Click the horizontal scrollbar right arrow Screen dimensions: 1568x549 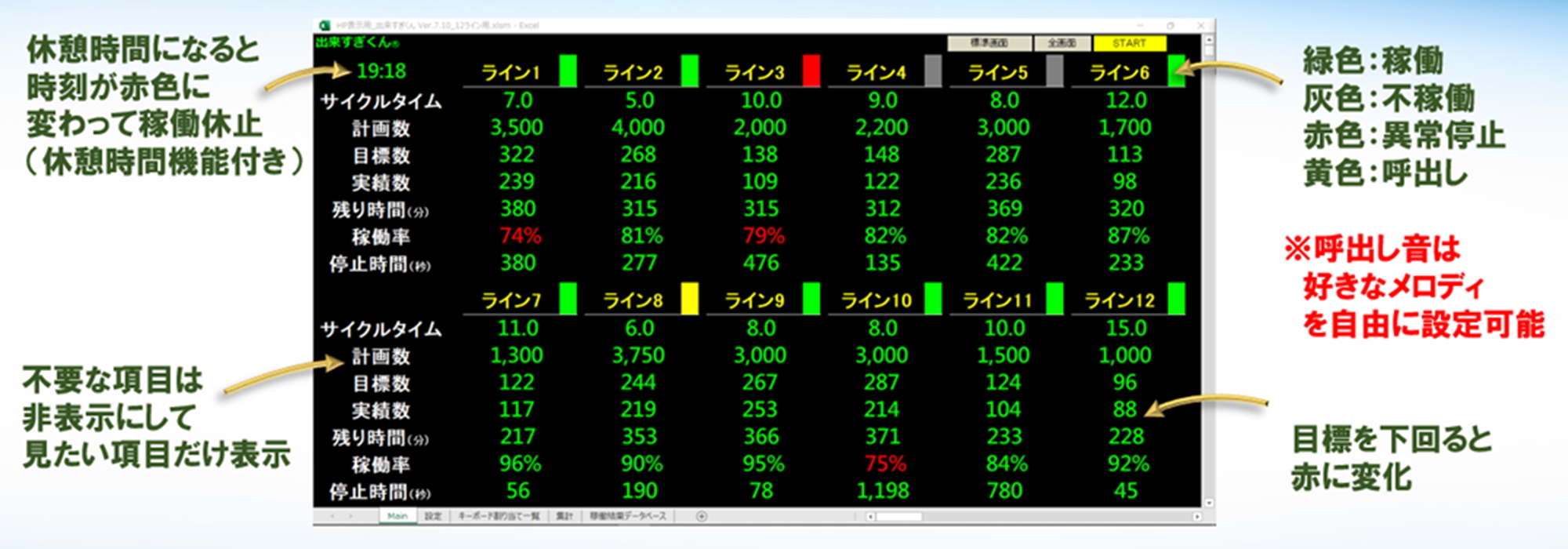(x=1196, y=516)
